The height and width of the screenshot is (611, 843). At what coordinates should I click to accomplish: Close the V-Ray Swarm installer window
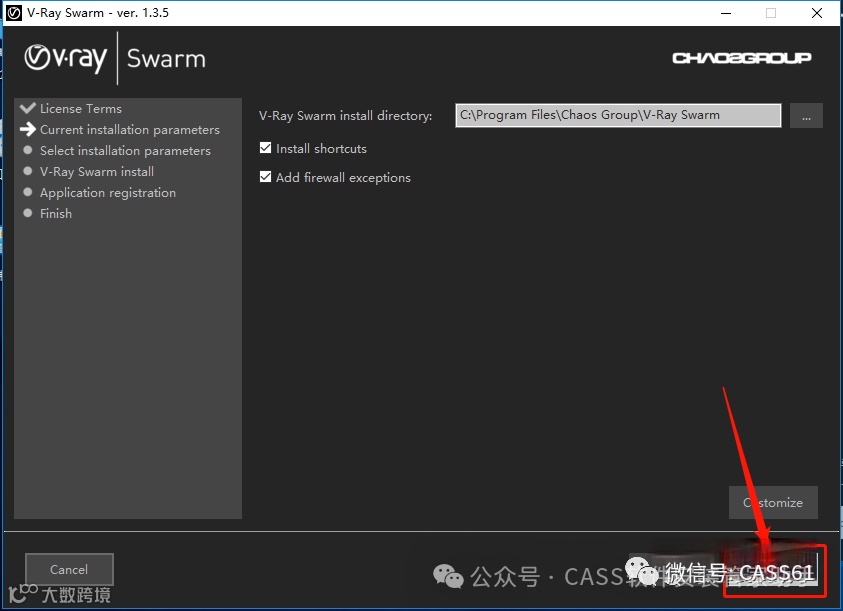(x=817, y=13)
